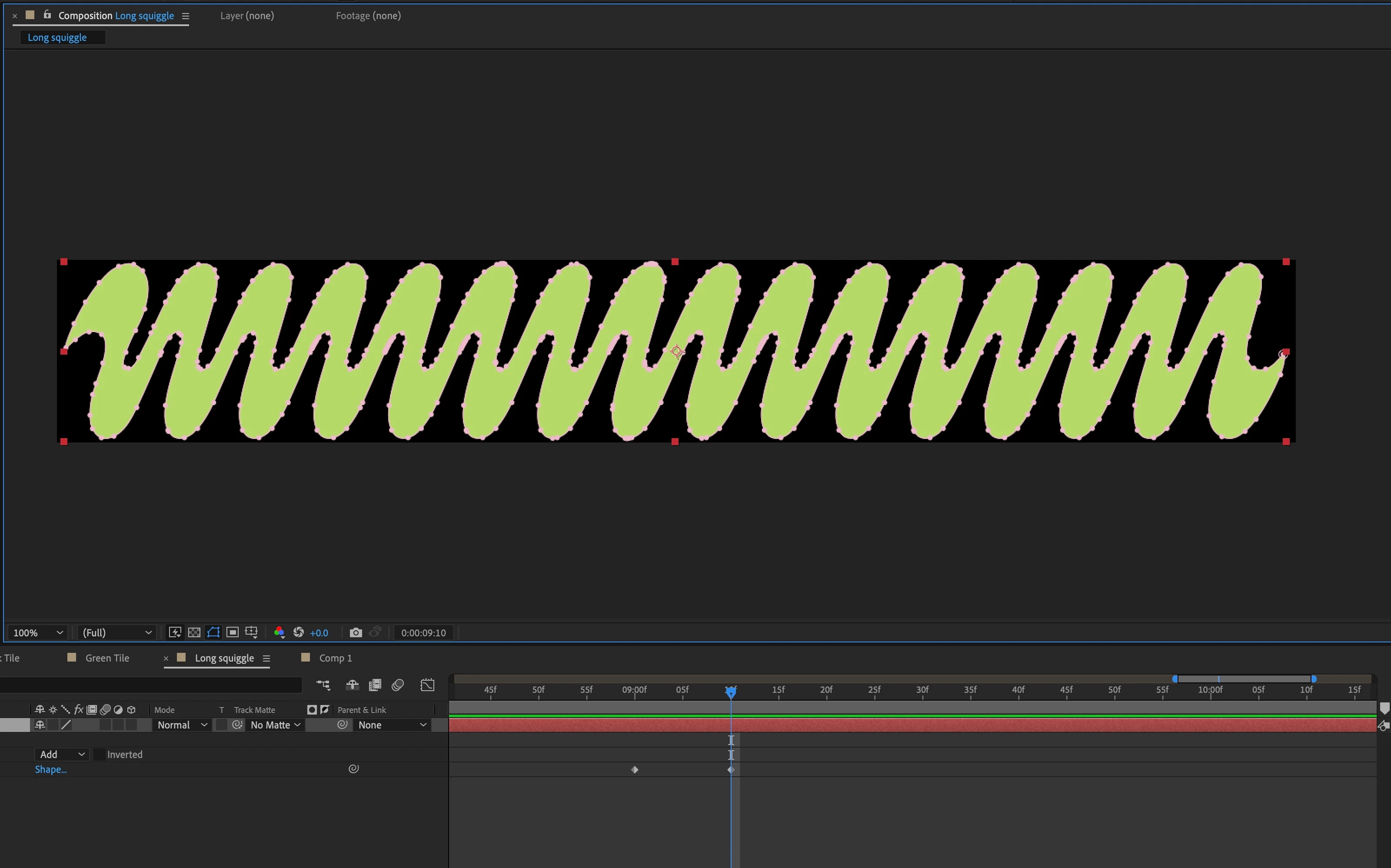Take a snapshot with the camera icon
The image size is (1391, 868).
(x=355, y=632)
